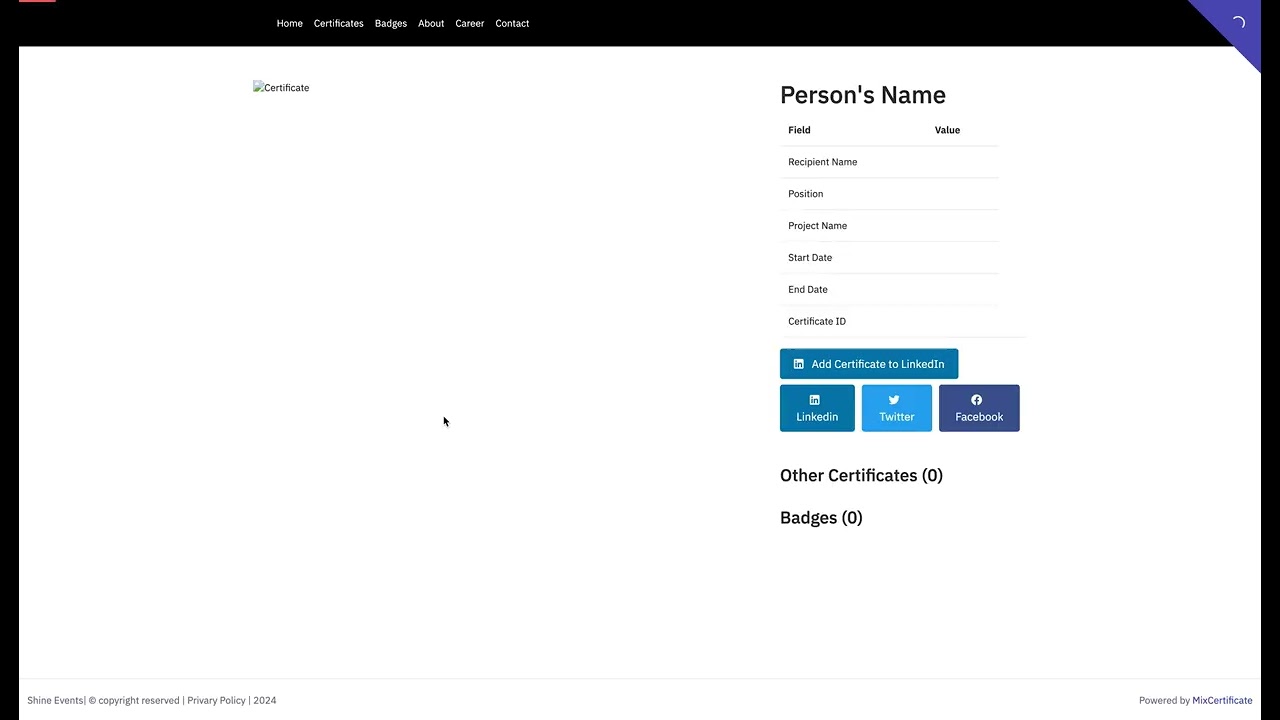1280x720 pixels.
Task: Select the End Date row label
Action: tap(807, 290)
